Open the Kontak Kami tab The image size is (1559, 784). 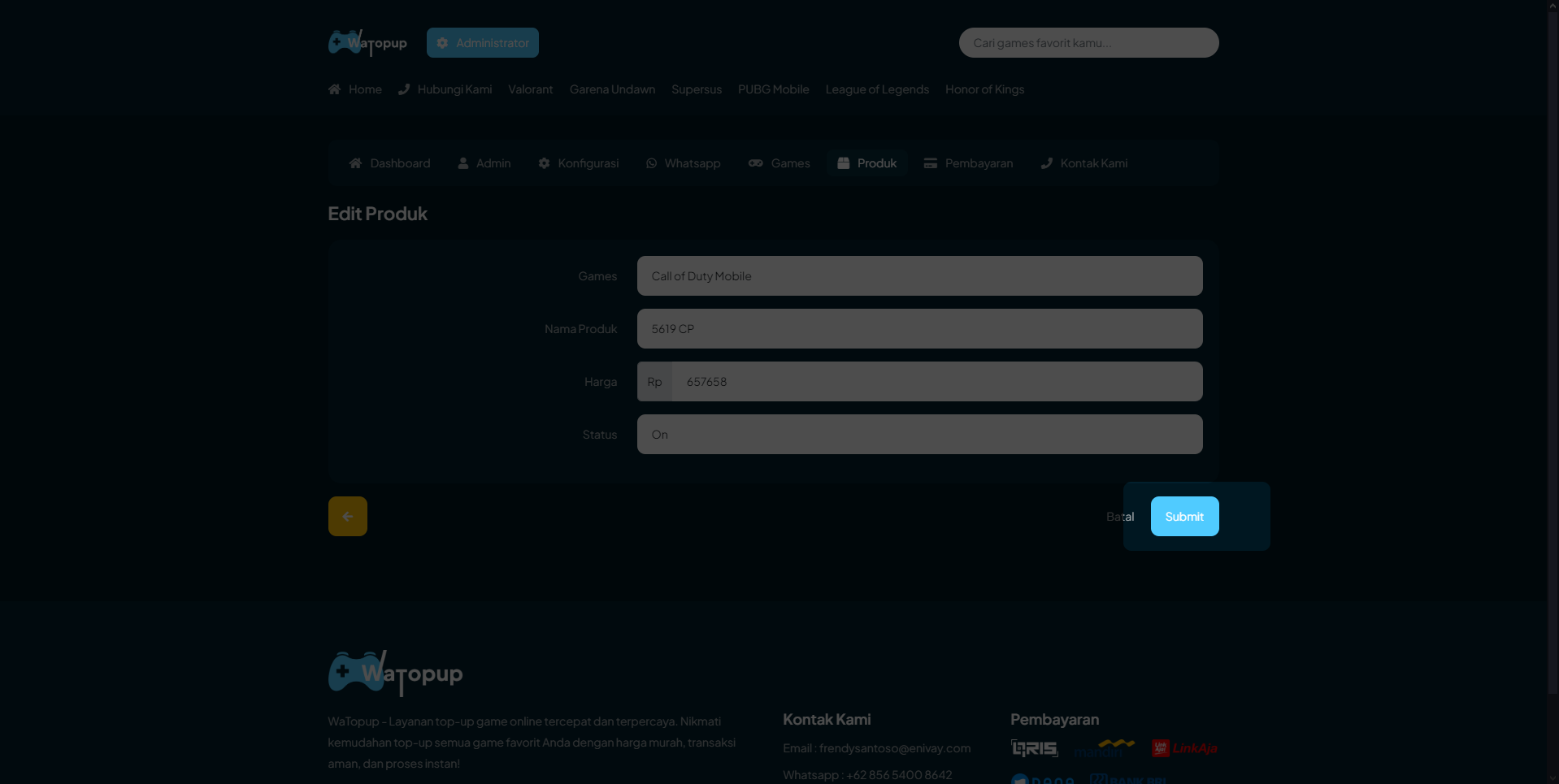pyautogui.click(x=1084, y=163)
